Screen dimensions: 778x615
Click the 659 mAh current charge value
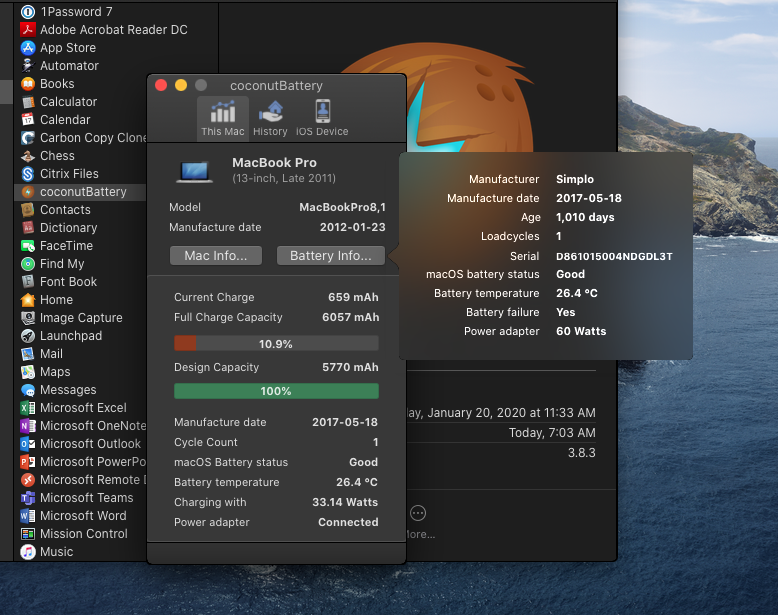(353, 297)
